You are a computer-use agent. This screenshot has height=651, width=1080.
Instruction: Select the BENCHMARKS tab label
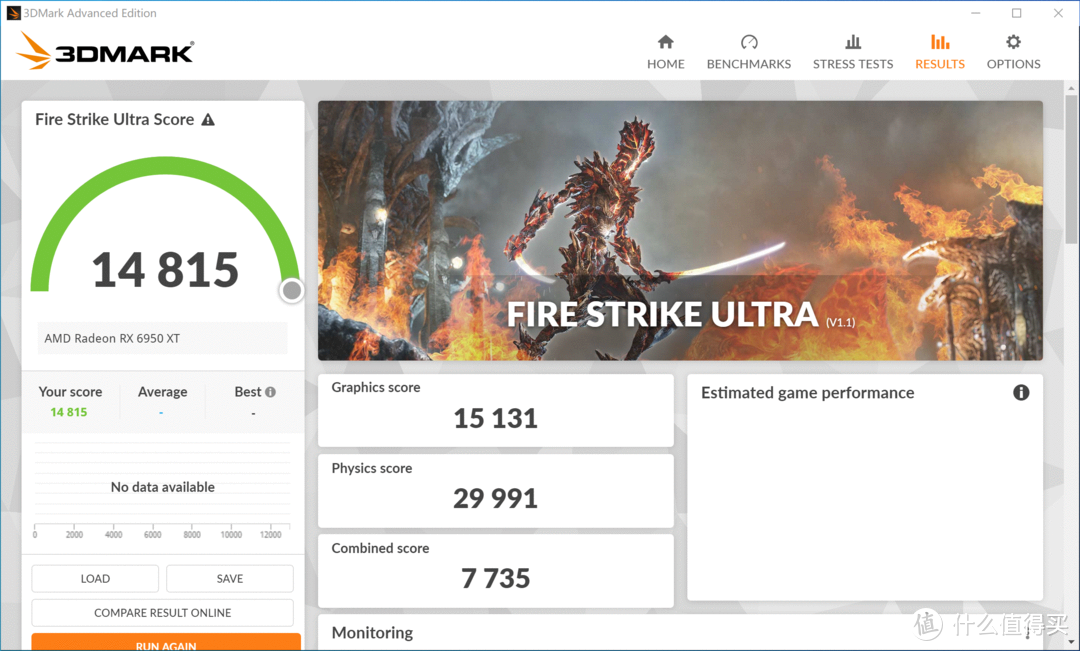click(x=749, y=64)
